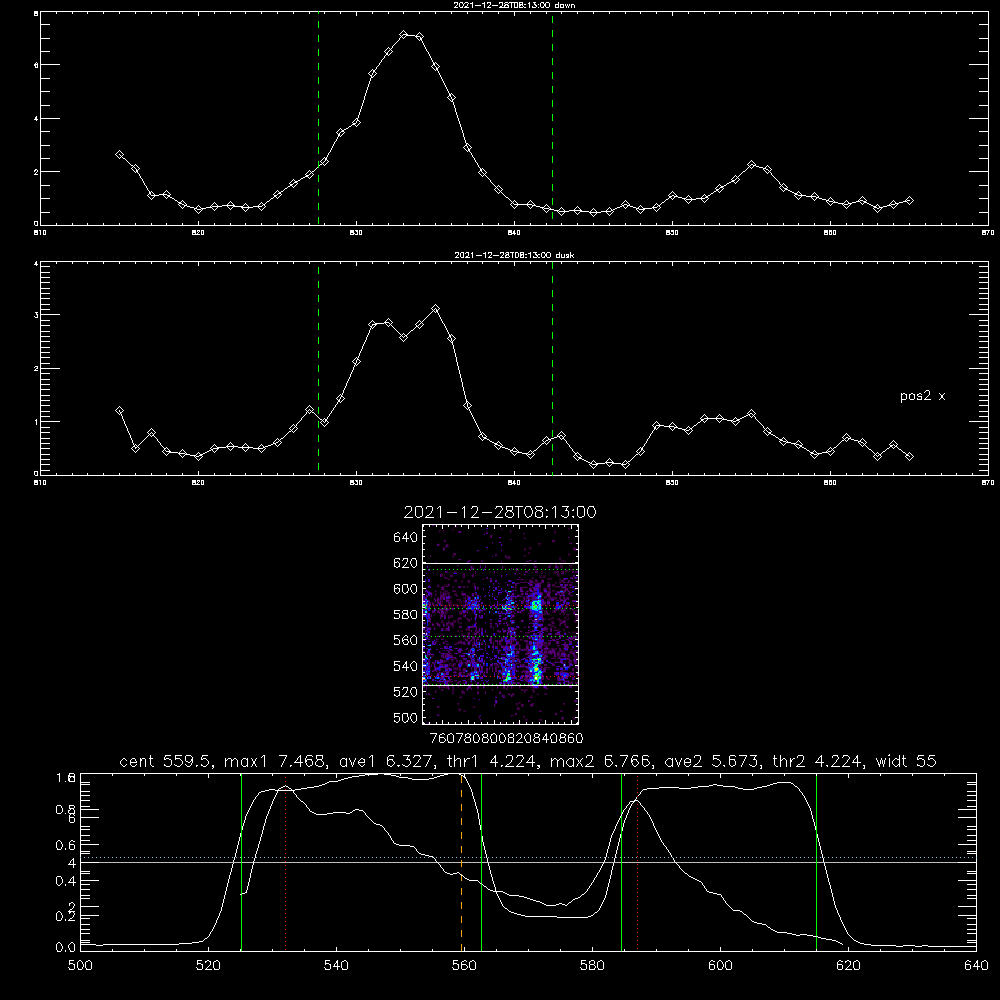Click the "2021-12-28T08:13:00 dawn" plot title

click(x=514, y=5)
